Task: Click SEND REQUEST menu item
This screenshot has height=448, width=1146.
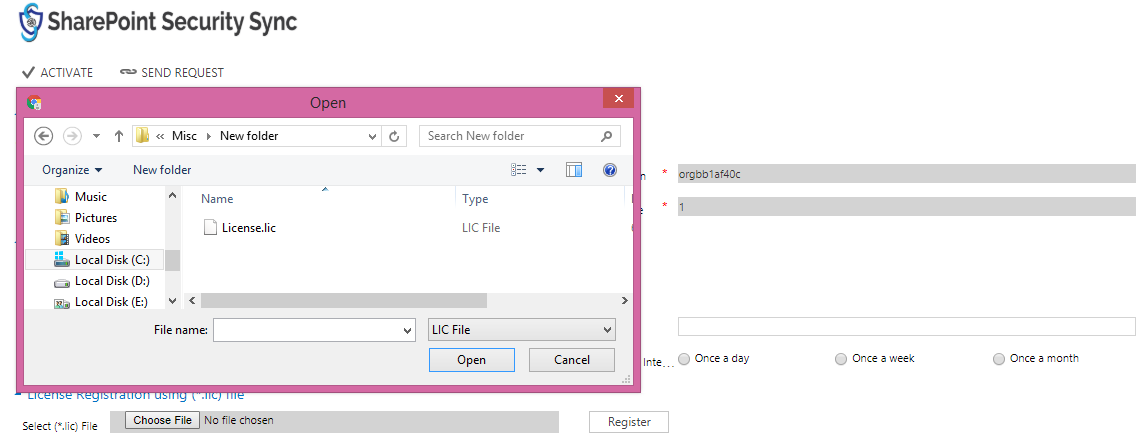Action: coord(172,72)
